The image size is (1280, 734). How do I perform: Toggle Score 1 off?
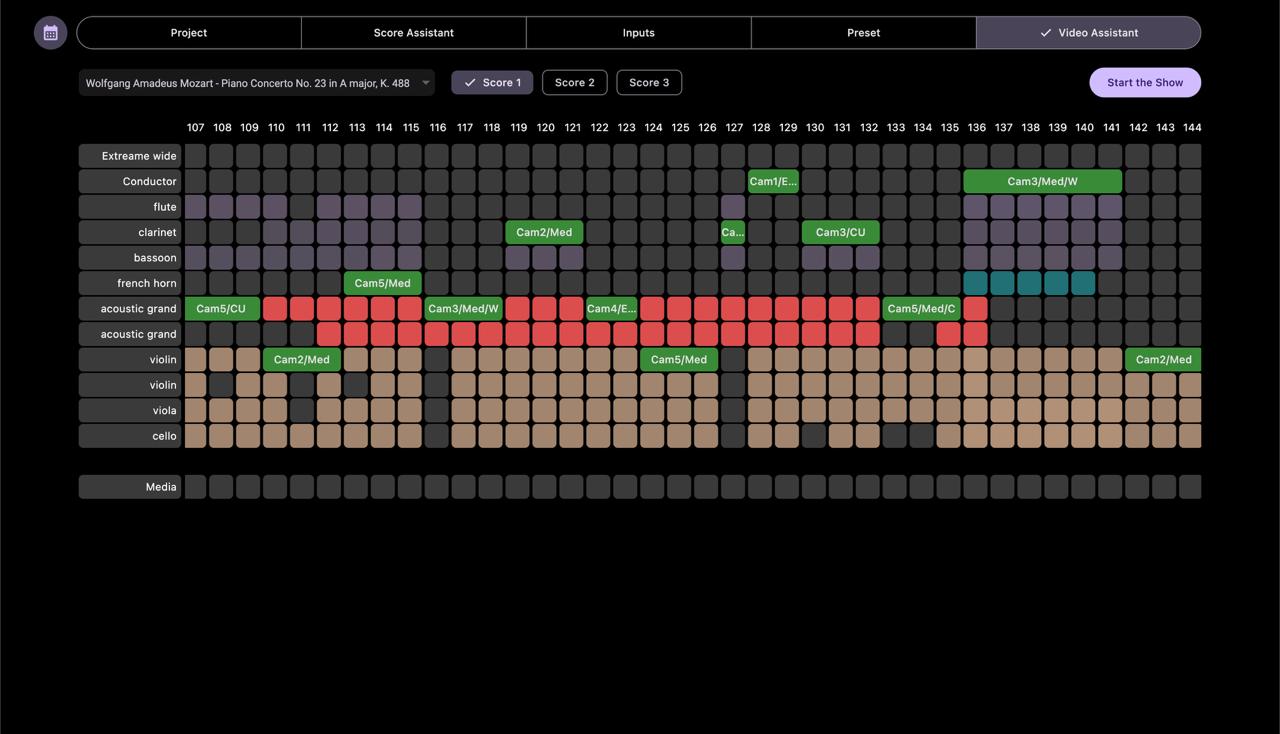tap(492, 82)
